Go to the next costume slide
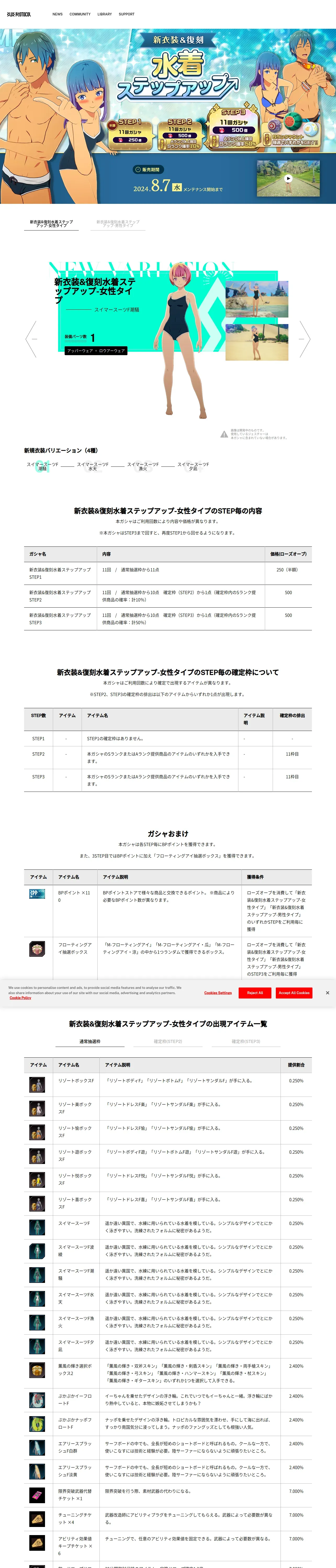Image resolution: width=336 pixels, height=1568 pixels. 304,339
